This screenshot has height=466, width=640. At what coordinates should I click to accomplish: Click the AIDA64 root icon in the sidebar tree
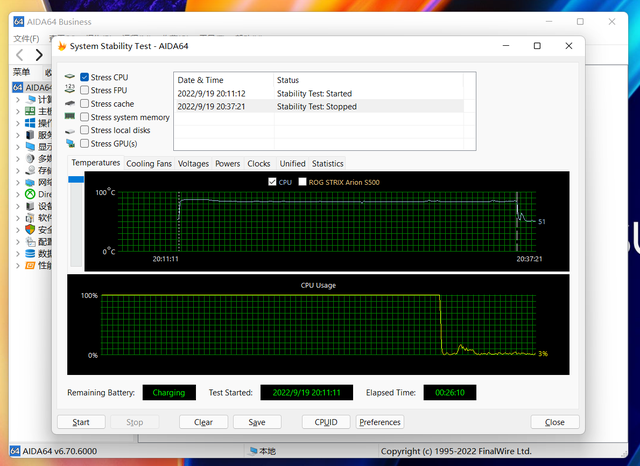[18, 87]
